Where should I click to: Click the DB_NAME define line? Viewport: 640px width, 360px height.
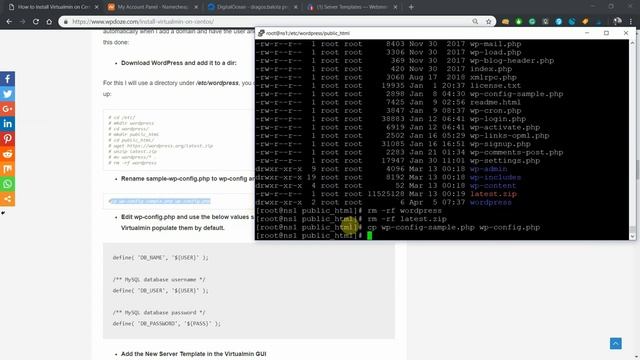point(160,258)
